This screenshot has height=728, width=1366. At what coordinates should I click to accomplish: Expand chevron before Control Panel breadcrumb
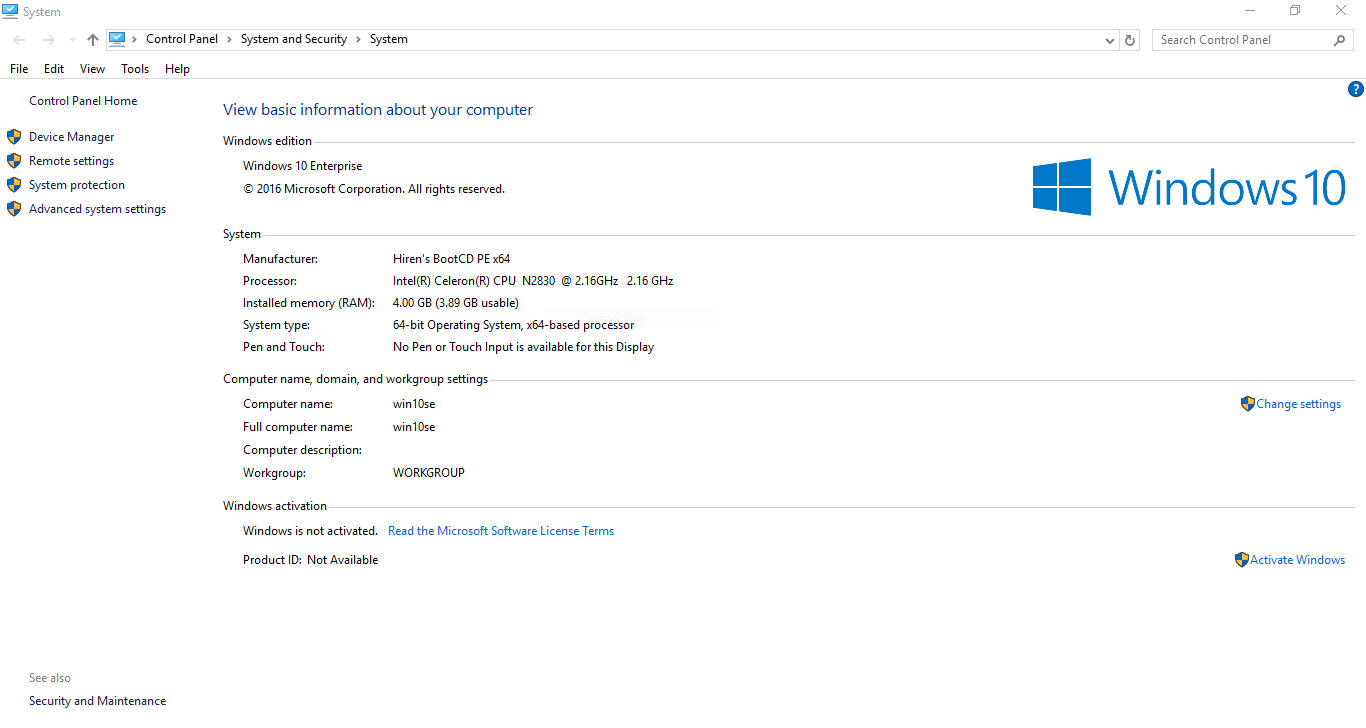(x=135, y=40)
